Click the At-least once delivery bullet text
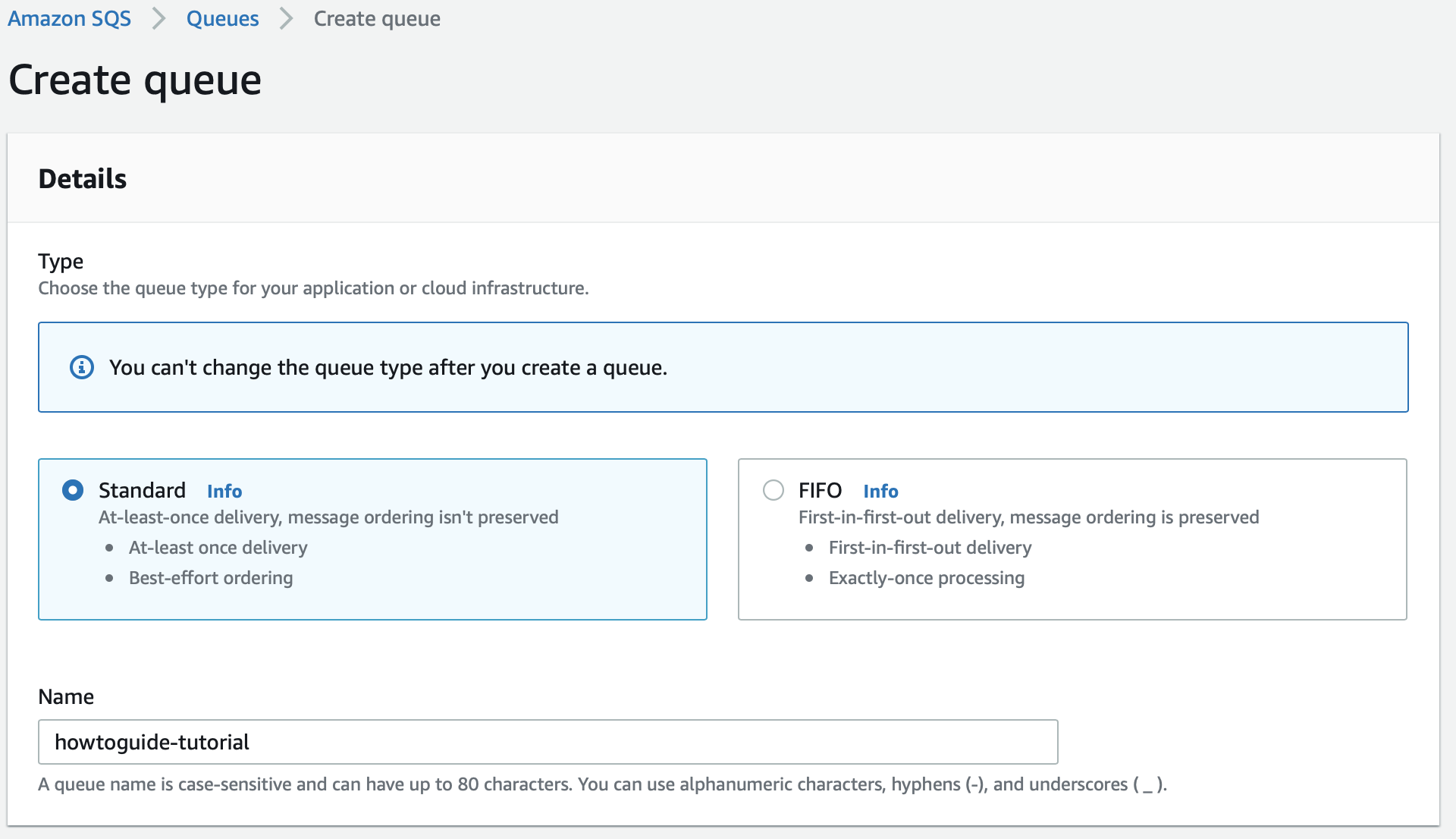 (218, 547)
